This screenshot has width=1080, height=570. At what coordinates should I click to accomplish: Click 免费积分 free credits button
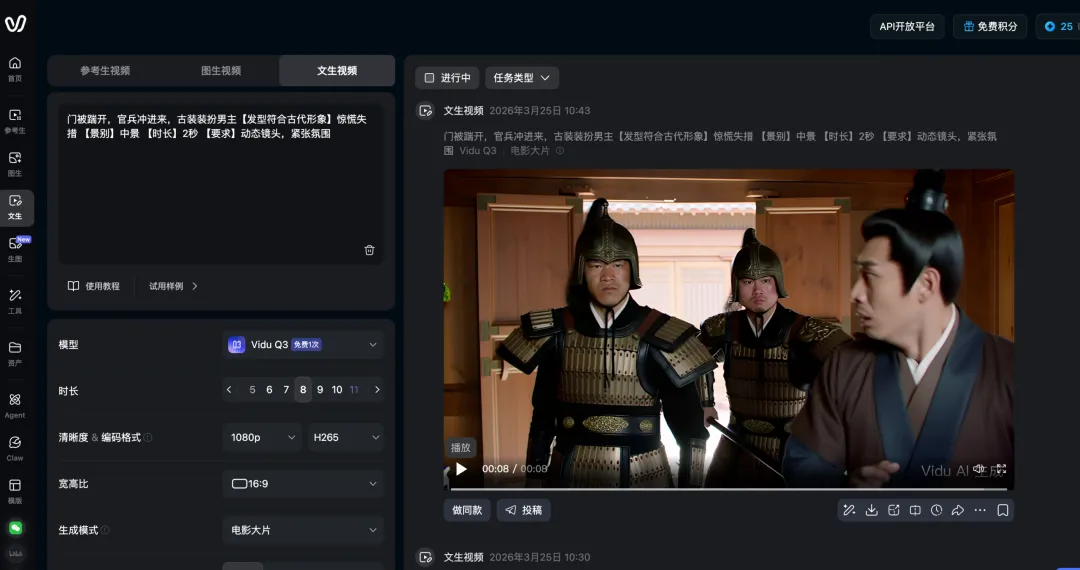[x=990, y=26]
